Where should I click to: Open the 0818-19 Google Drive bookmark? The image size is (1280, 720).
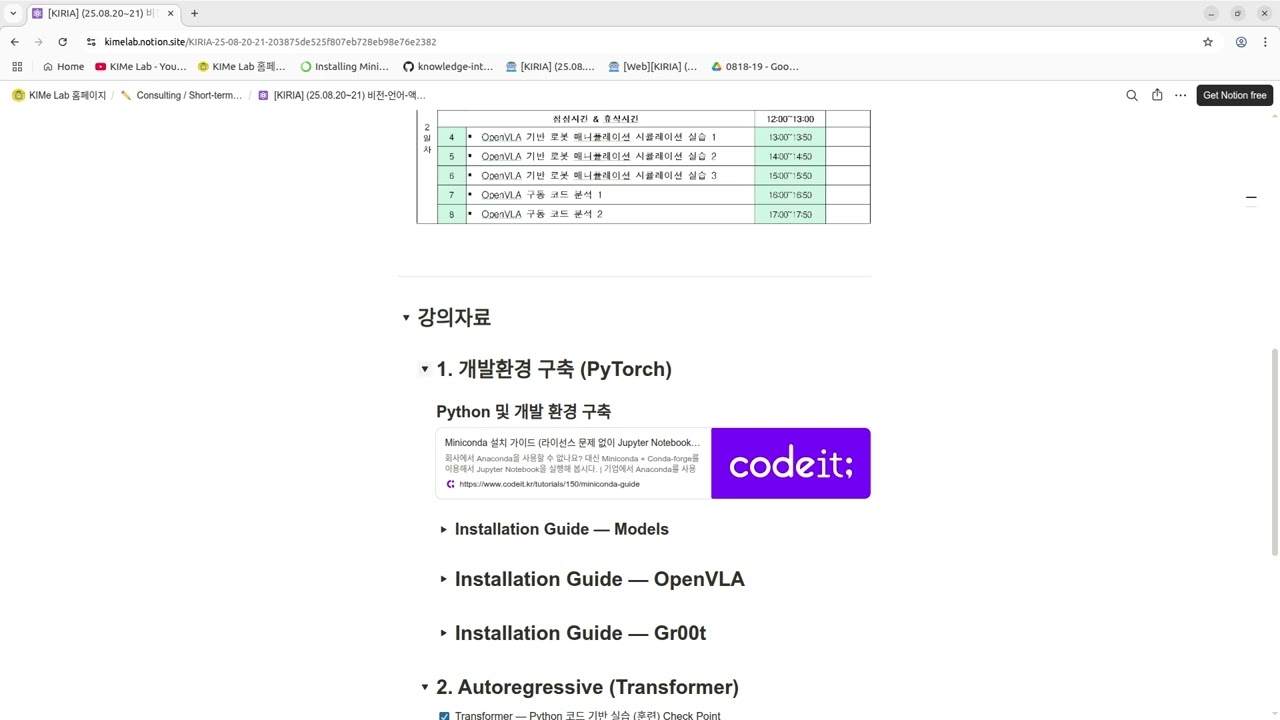coord(755,67)
